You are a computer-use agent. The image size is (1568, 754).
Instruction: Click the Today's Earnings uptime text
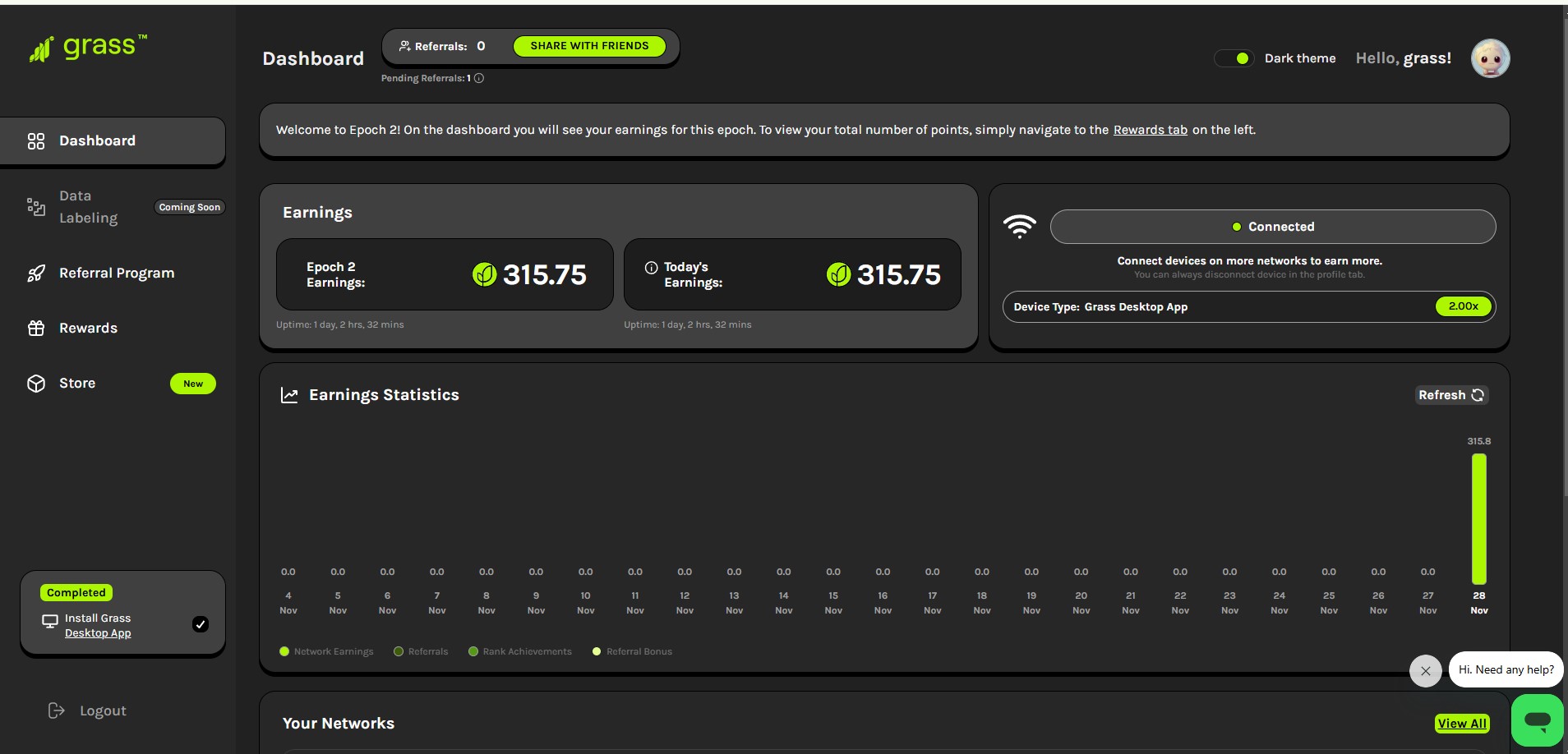tap(688, 324)
